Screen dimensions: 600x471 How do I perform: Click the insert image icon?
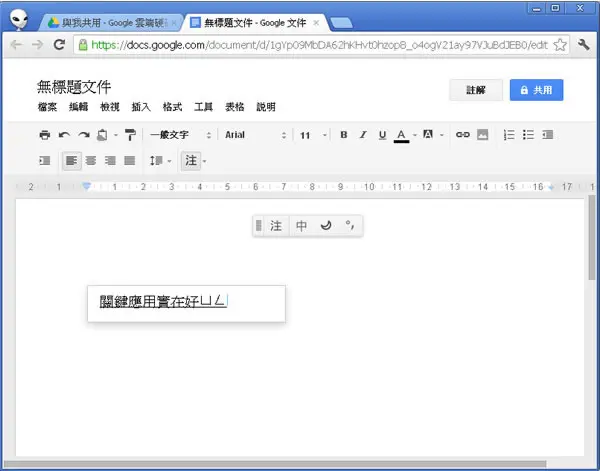pos(483,135)
